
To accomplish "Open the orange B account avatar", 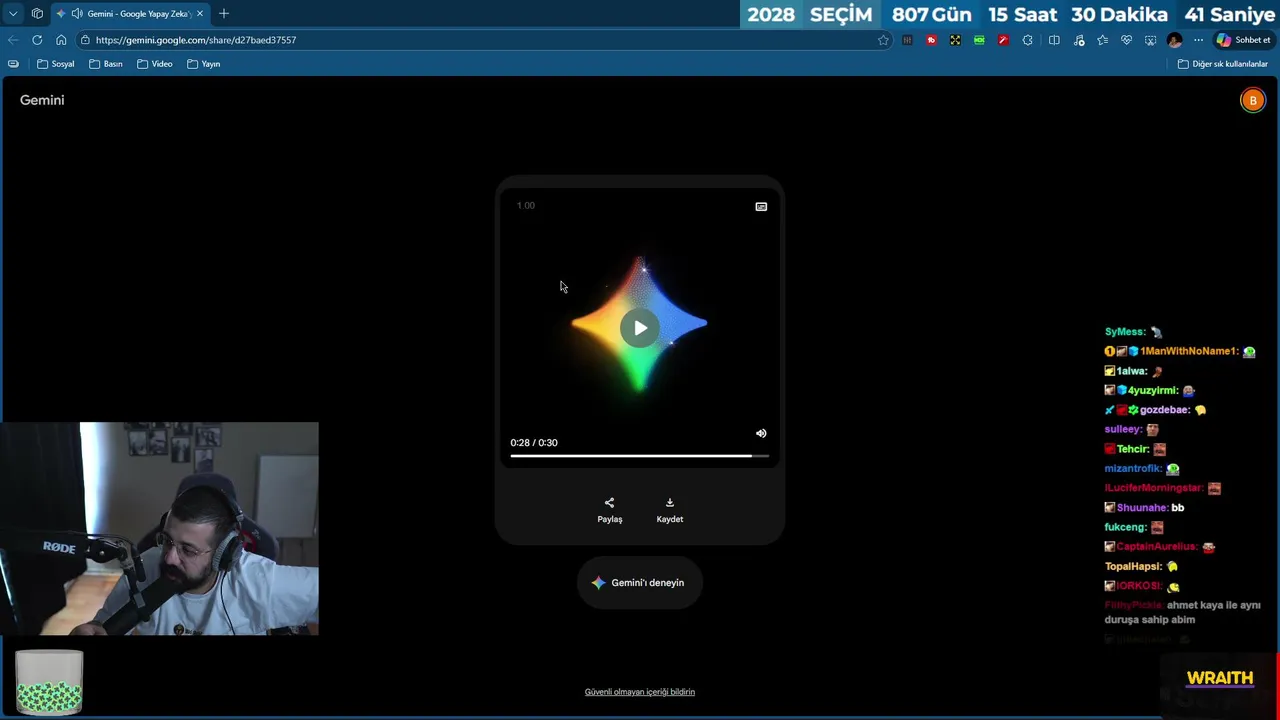I will (x=1252, y=100).
